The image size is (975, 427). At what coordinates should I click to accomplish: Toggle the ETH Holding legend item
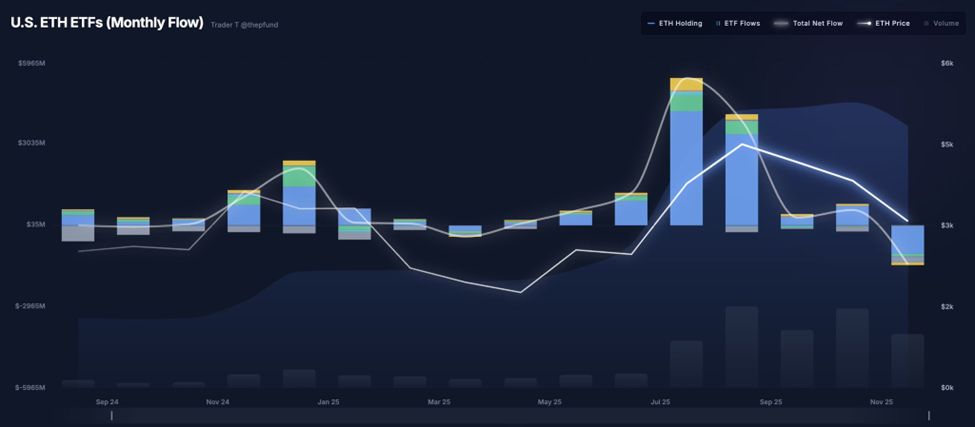pyautogui.click(x=675, y=24)
